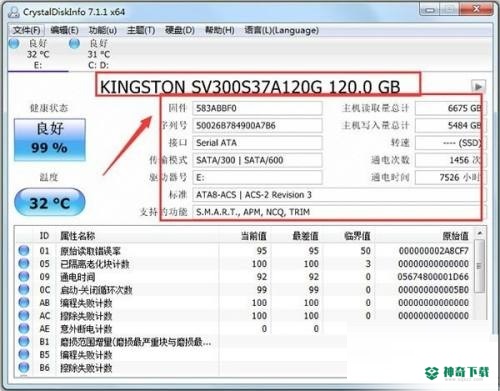This screenshot has height=391, width=500.
Task: Click the 32 °C temperature button
Action: click(50, 202)
